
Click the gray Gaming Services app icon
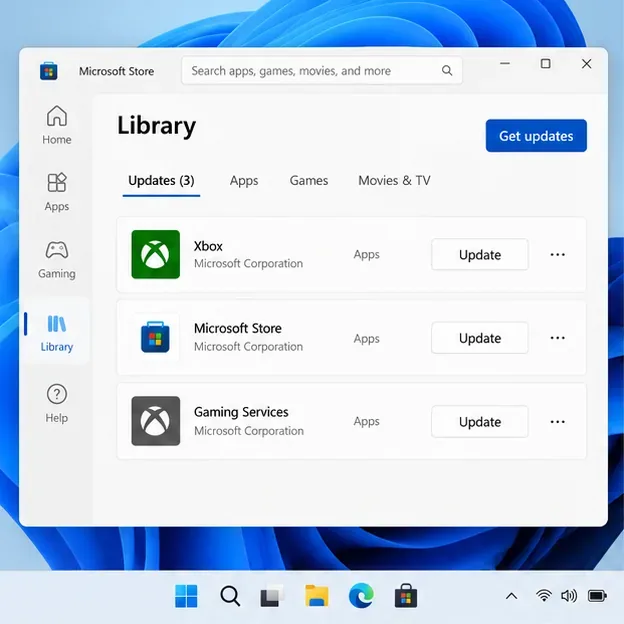(156, 421)
